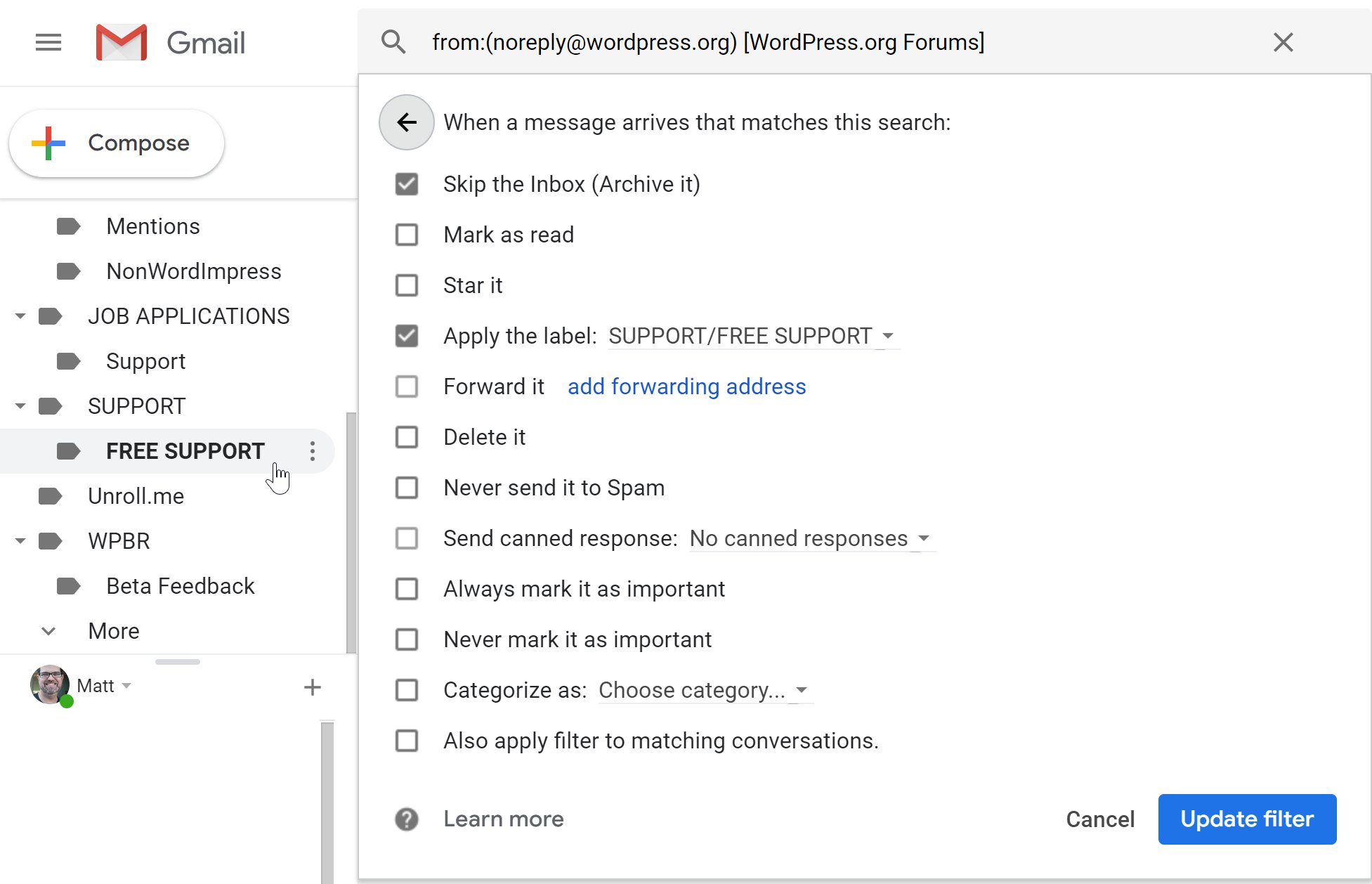Select the Unroll.me label
This screenshot has width=1372, height=884.
coord(136,496)
